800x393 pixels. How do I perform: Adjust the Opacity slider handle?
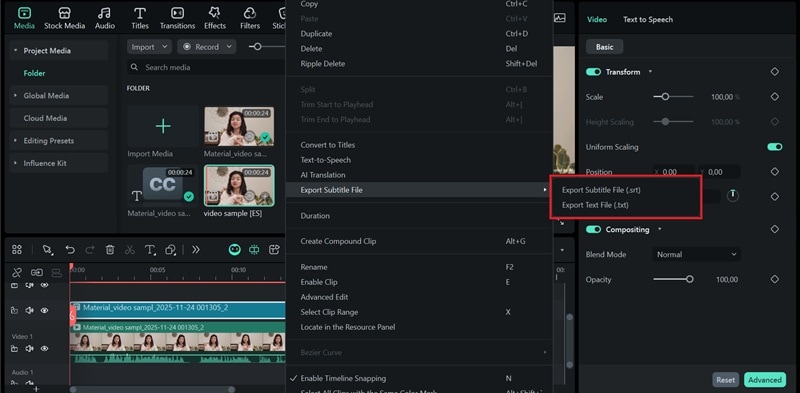689,279
